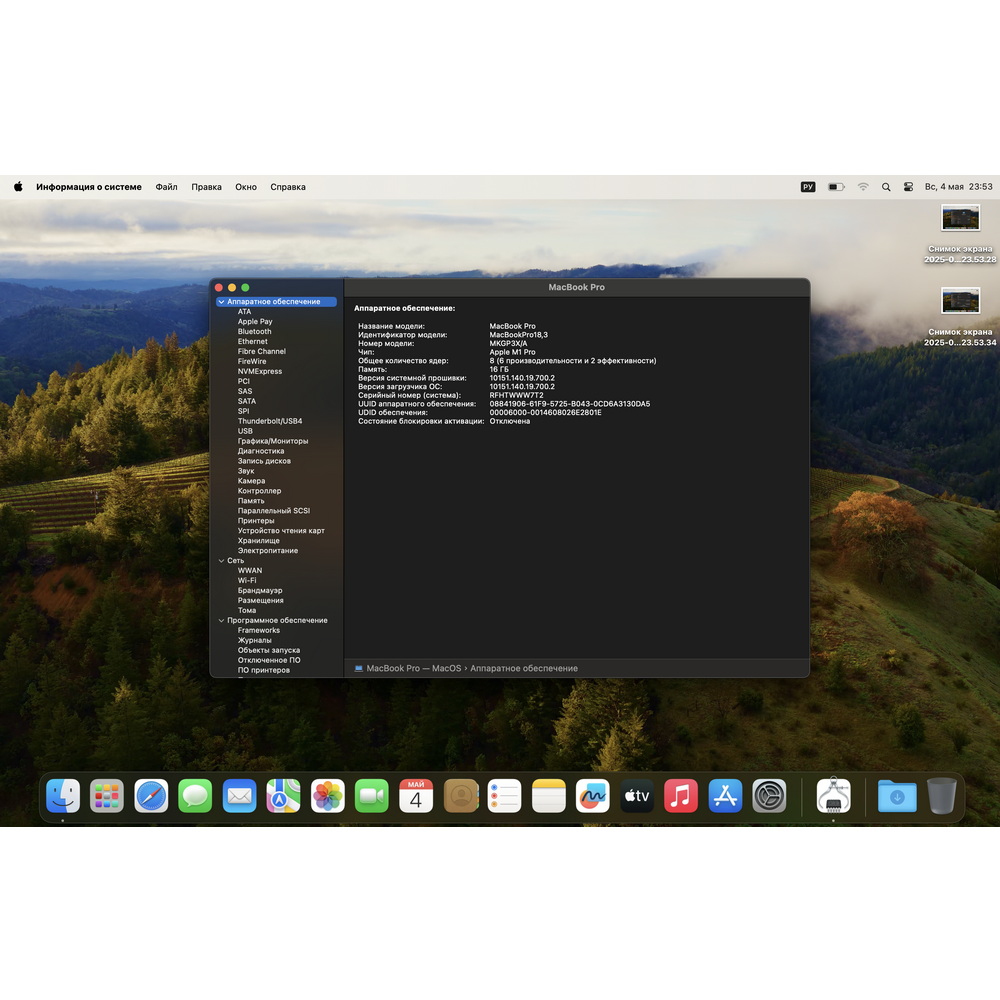Select Хранилище in the sidebar

[258, 541]
